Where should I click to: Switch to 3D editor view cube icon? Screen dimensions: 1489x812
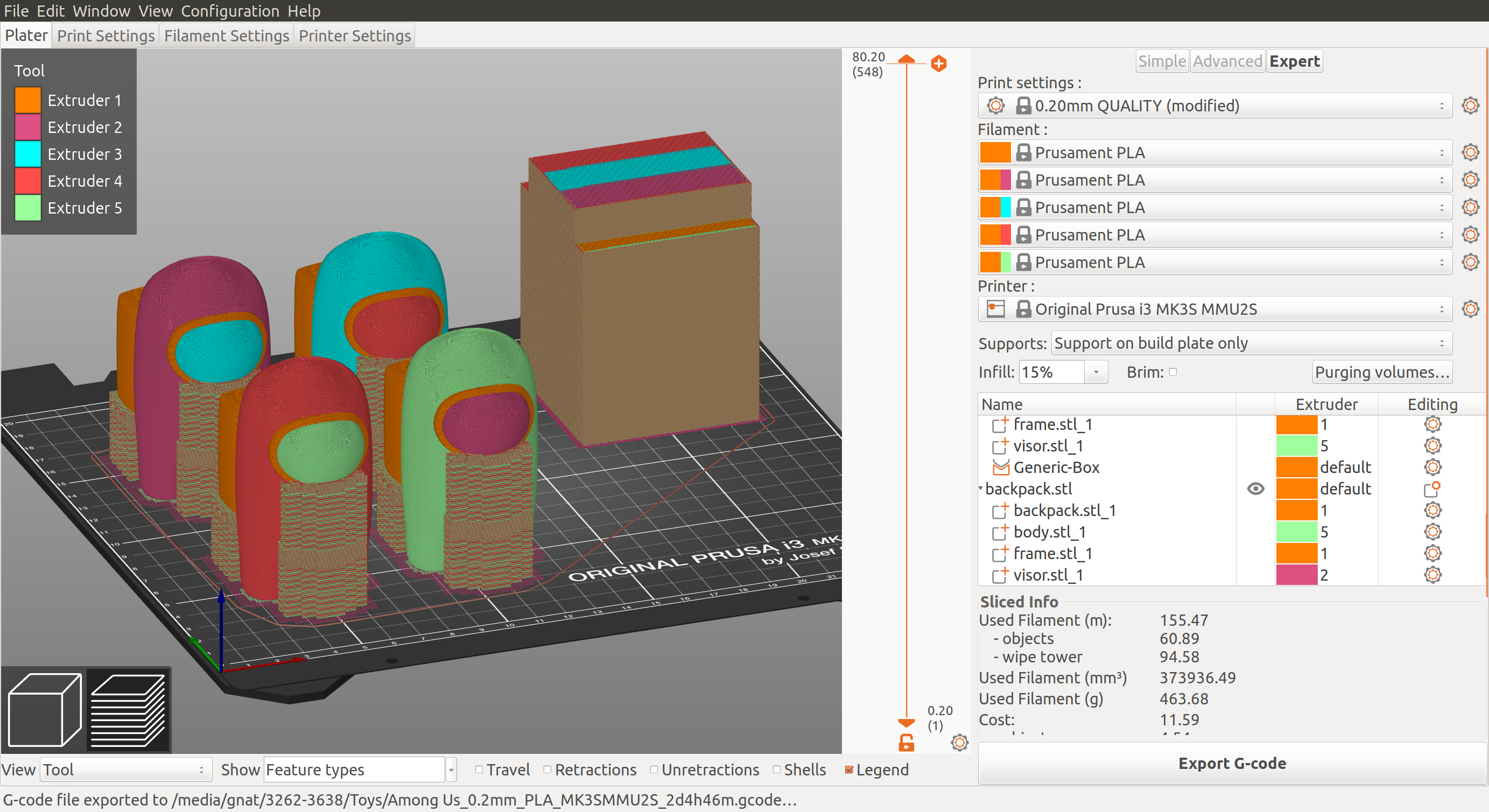[44, 710]
